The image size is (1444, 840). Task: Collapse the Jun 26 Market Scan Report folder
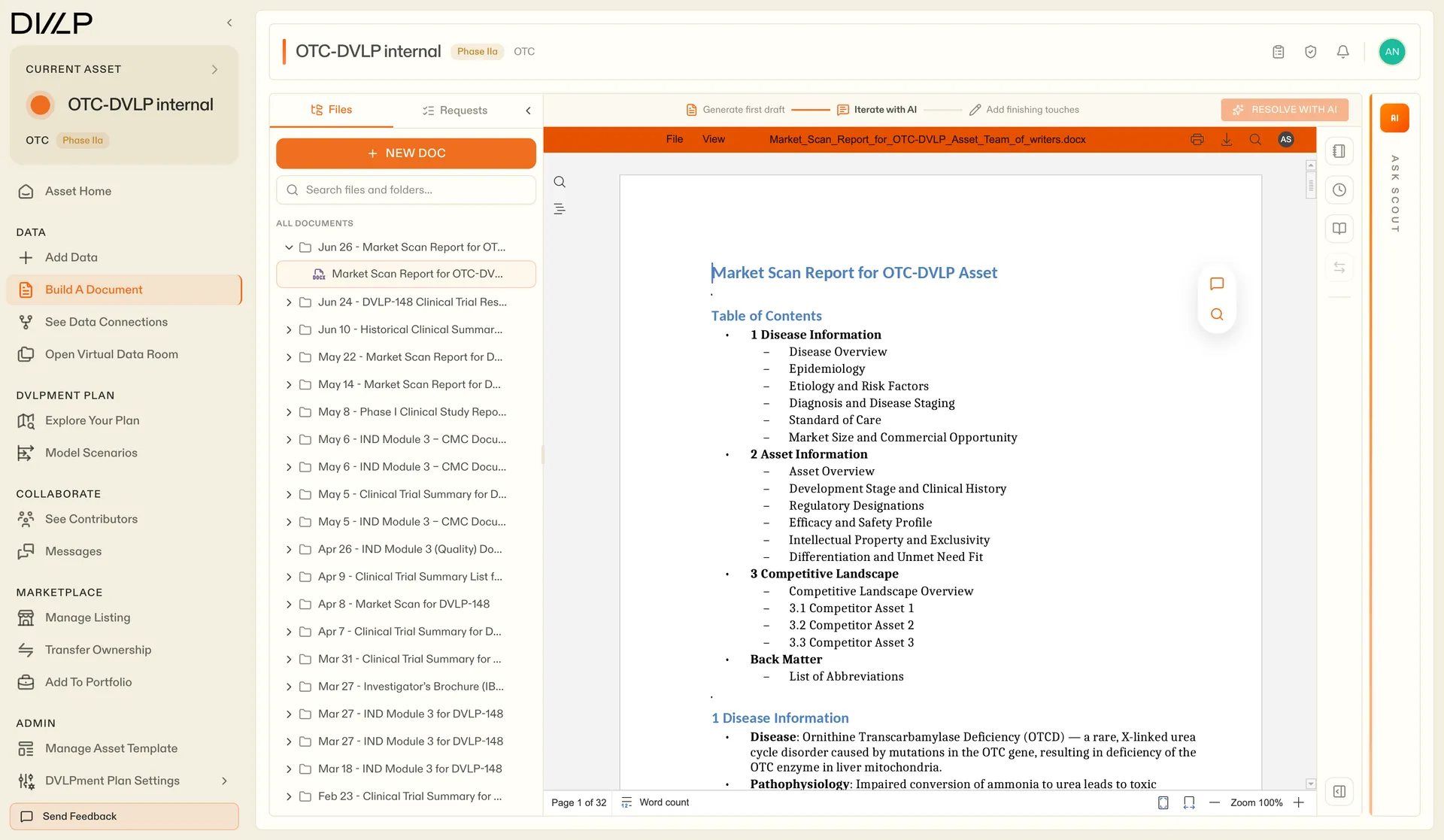pyautogui.click(x=288, y=247)
